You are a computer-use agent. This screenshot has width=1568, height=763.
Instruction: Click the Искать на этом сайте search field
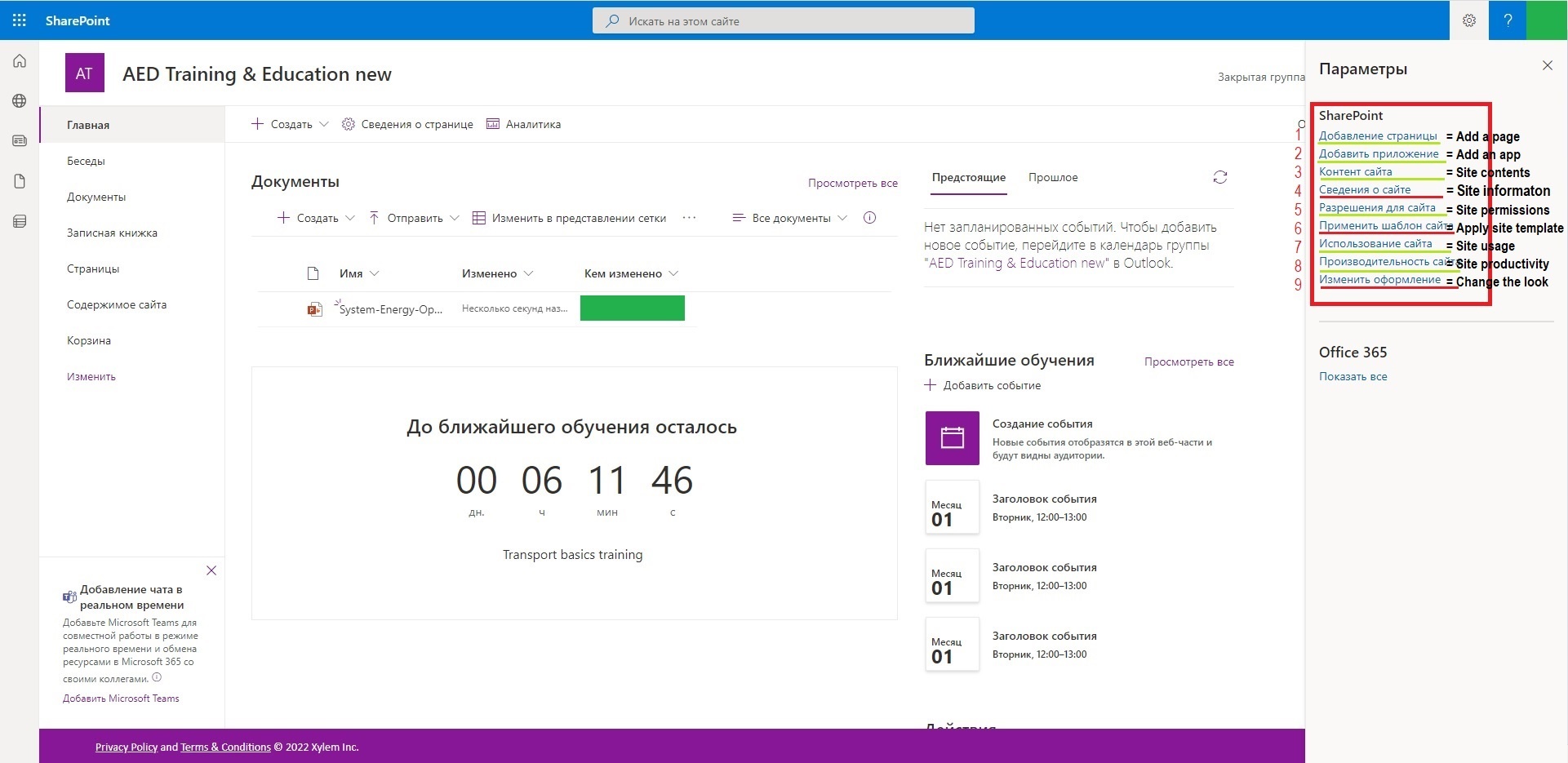click(x=784, y=21)
